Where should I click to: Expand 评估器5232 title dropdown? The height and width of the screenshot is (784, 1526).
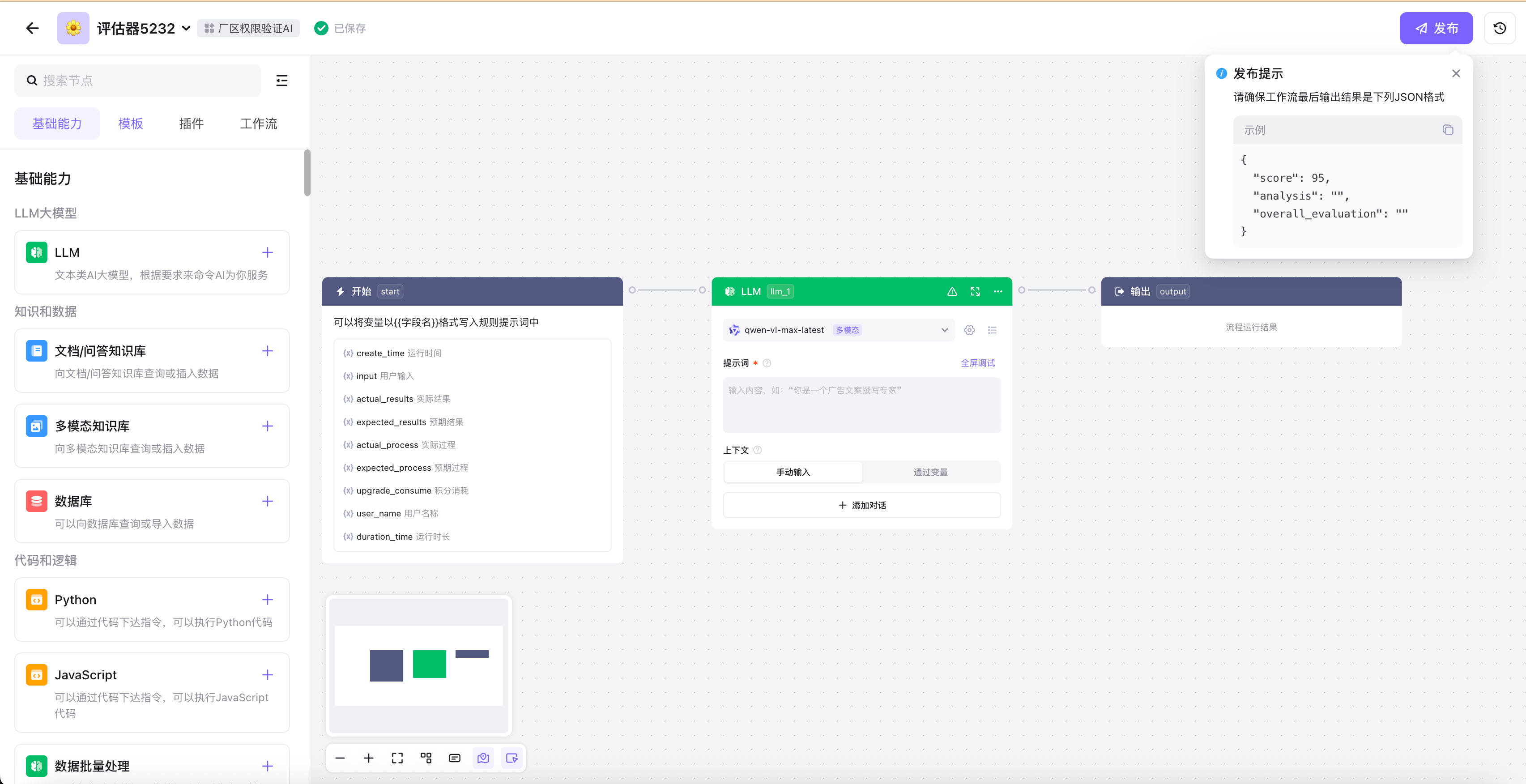pyautogui.click(x=186, y=28)
